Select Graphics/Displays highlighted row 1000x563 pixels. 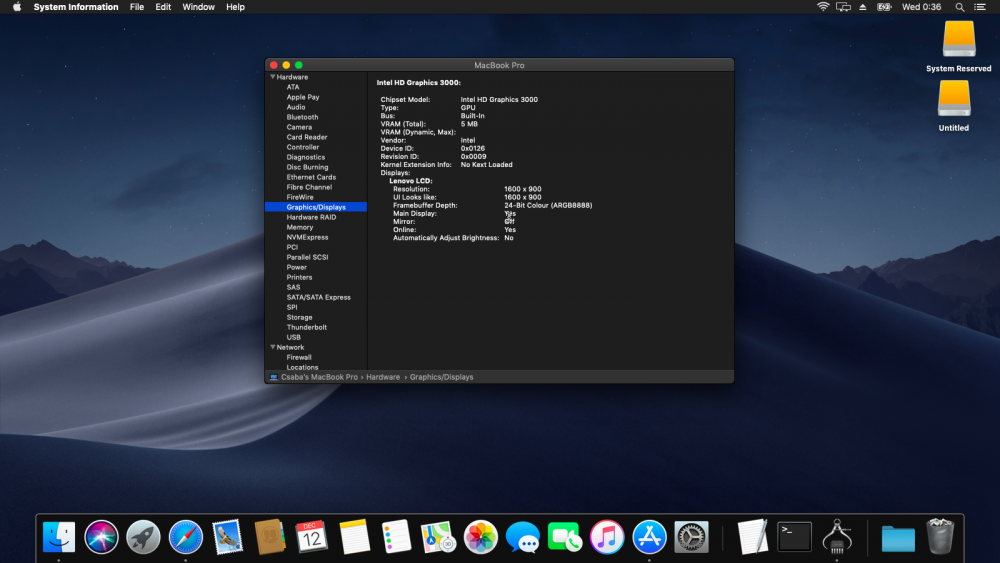[x=316, y=207]
